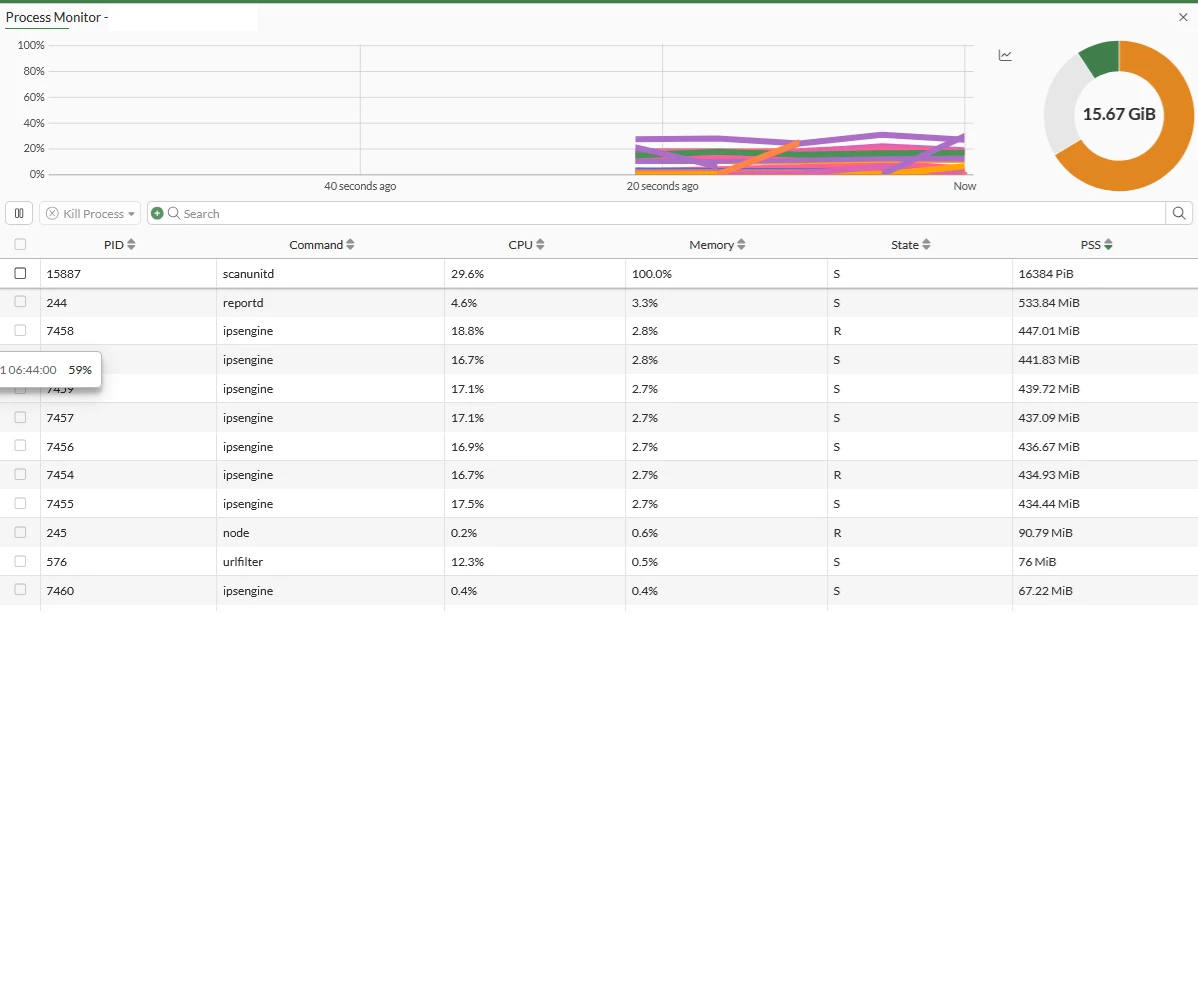The width and height of the screenshot is (1198, 981).
Task: Check the ipsengine process 7455
Action: pos(20,503)
